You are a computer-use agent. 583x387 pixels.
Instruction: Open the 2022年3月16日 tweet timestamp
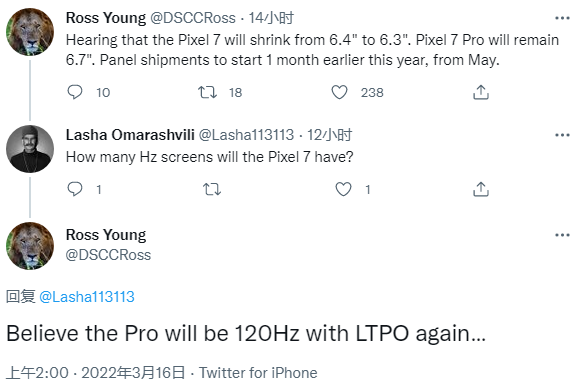tap(133, 373)
